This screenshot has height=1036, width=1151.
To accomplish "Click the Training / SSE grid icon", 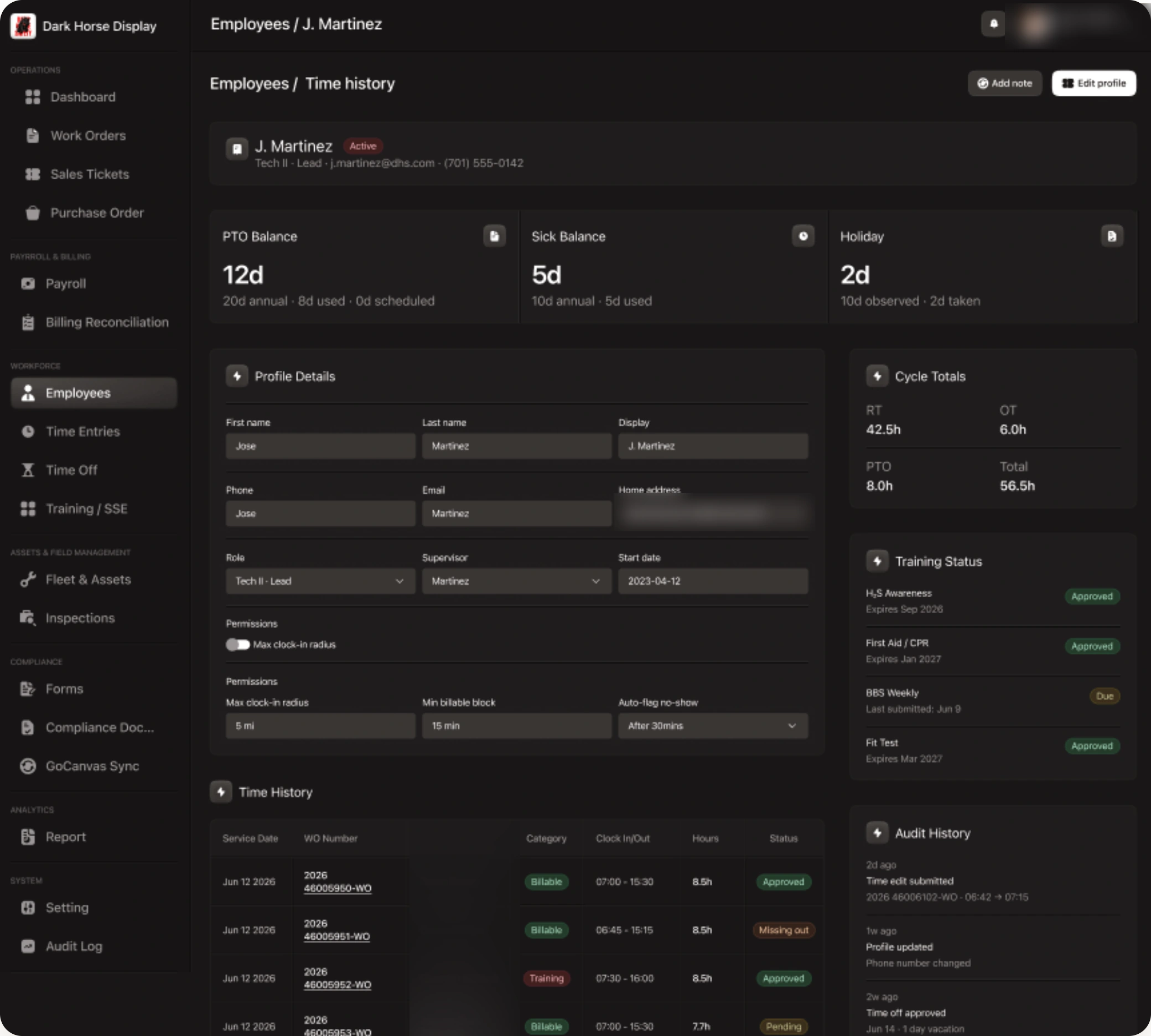I will 28,509.
